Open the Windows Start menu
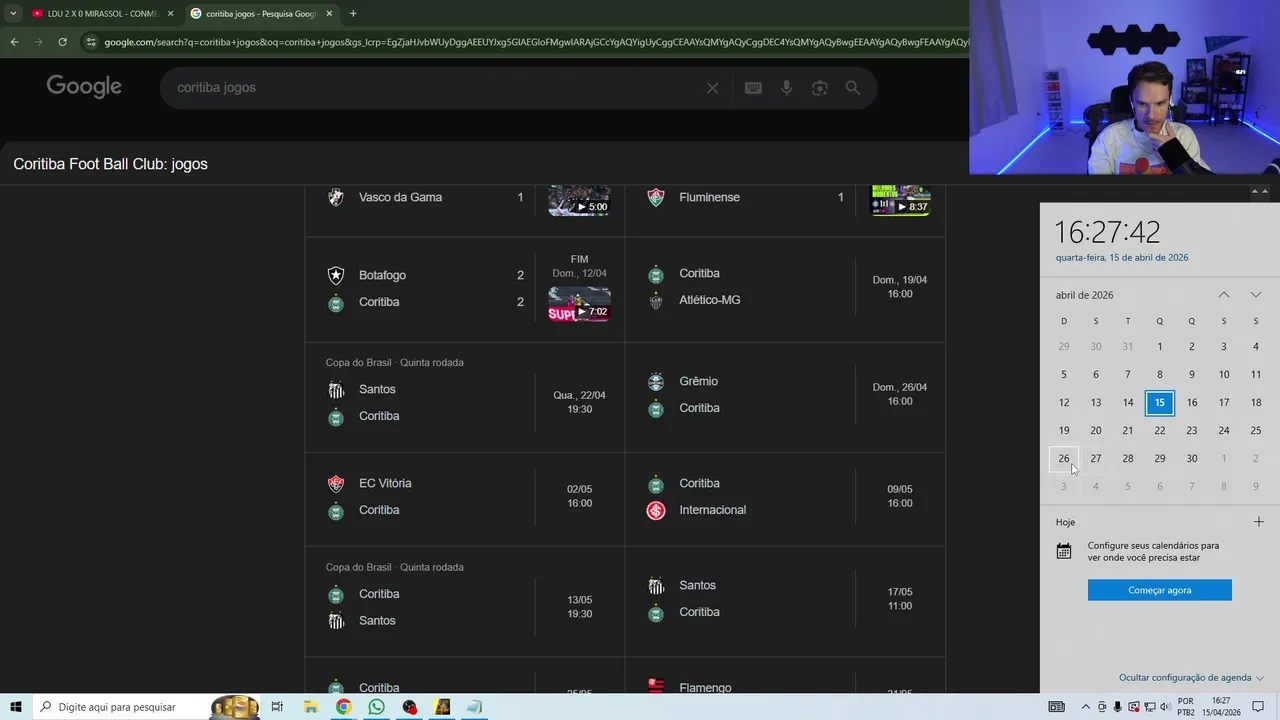The image size is (1280, 720). [x=16, y=707]
